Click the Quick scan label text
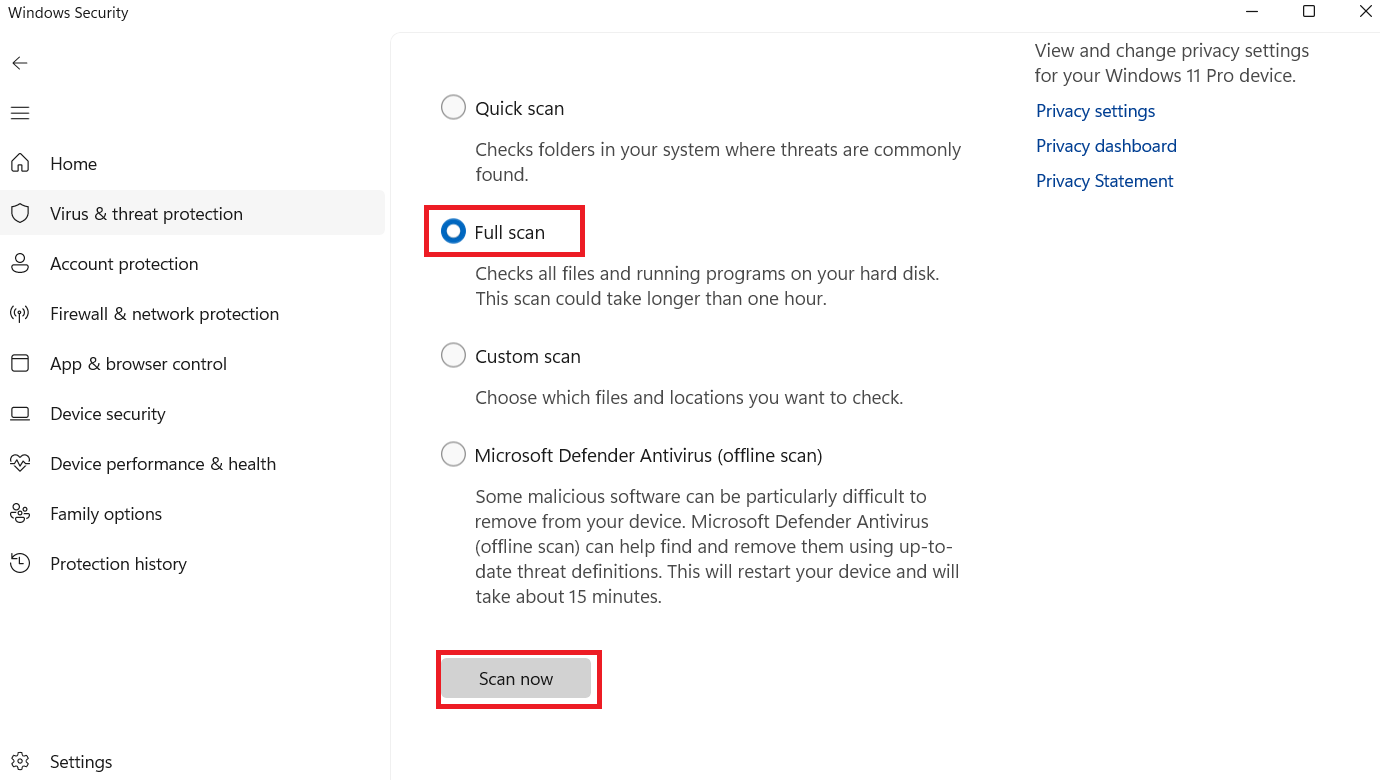The image size is (1380, 780). click(x=519, y=108)
